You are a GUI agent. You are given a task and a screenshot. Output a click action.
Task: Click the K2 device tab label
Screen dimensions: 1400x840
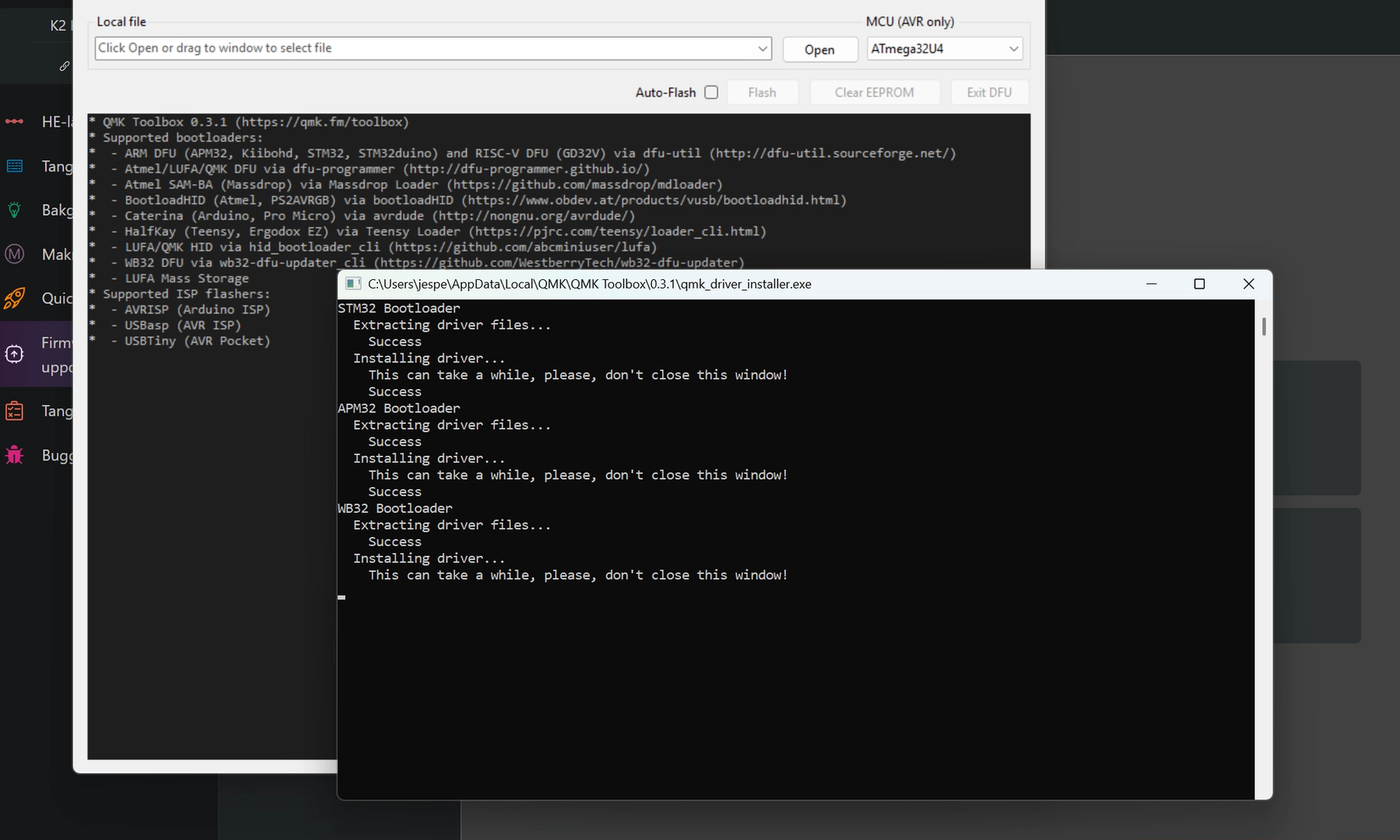(58, 25)
